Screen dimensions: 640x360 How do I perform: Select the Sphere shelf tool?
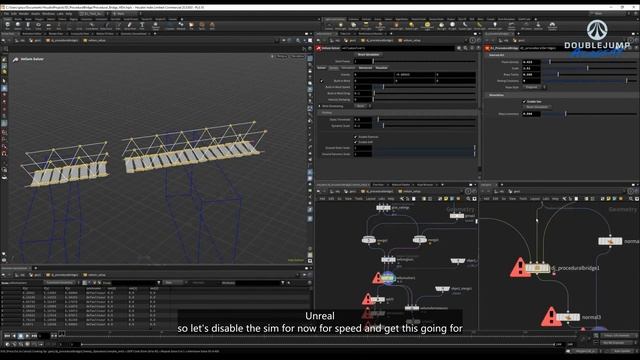[18, 26]
